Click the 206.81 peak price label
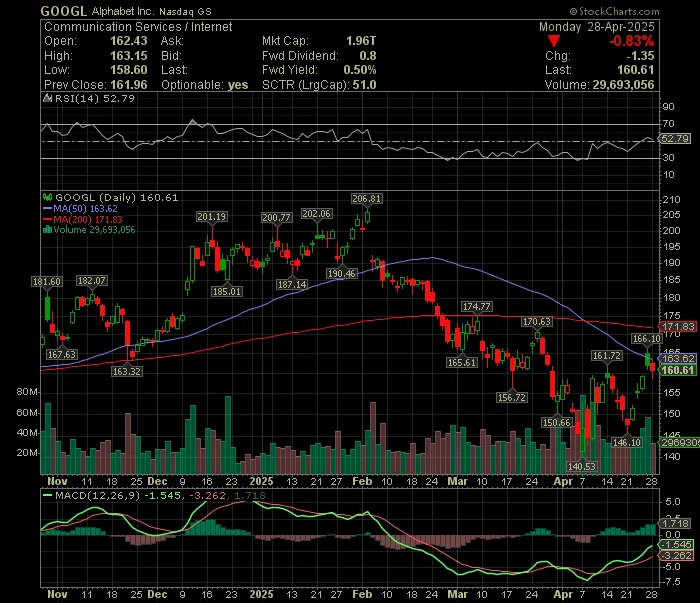 coord(367,199)
